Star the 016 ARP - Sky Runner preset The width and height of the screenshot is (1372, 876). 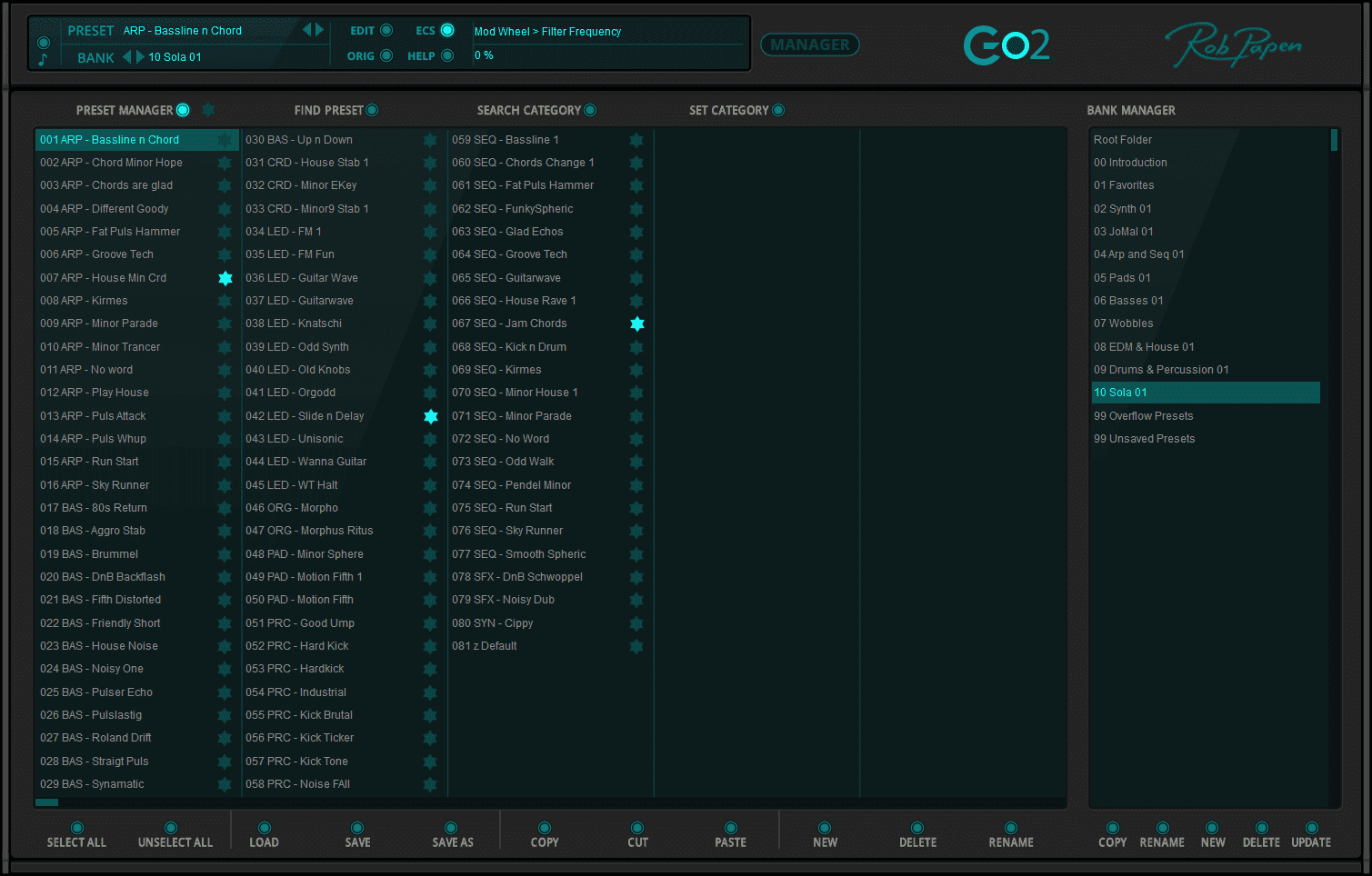click(x=225, y=485)
